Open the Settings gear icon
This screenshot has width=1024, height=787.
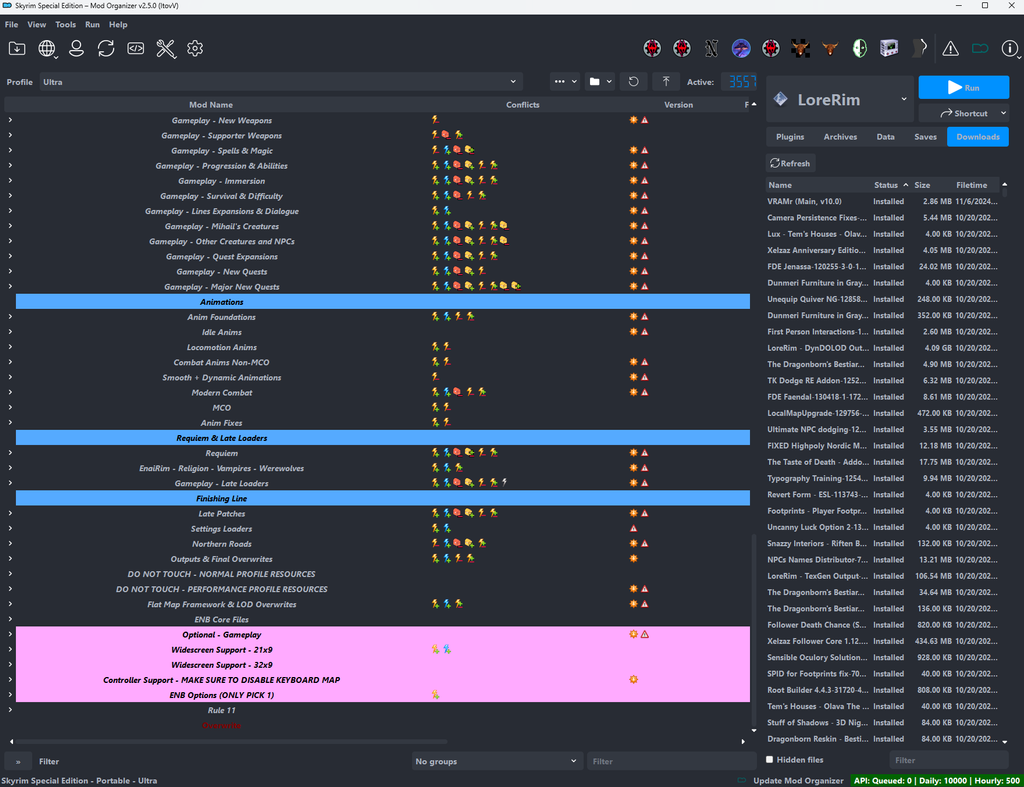195,48
